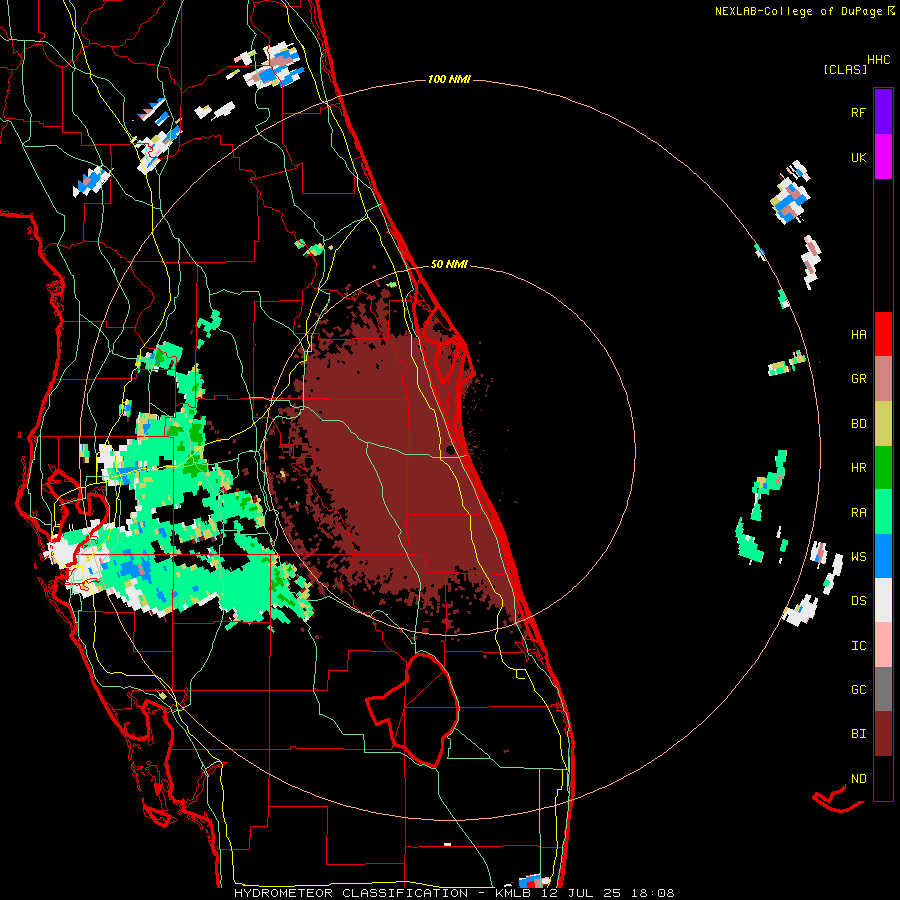Image resolution: width=900 pixels, height=900 pixels.
Task: Click the "HR" legend label
Action: 858,468
